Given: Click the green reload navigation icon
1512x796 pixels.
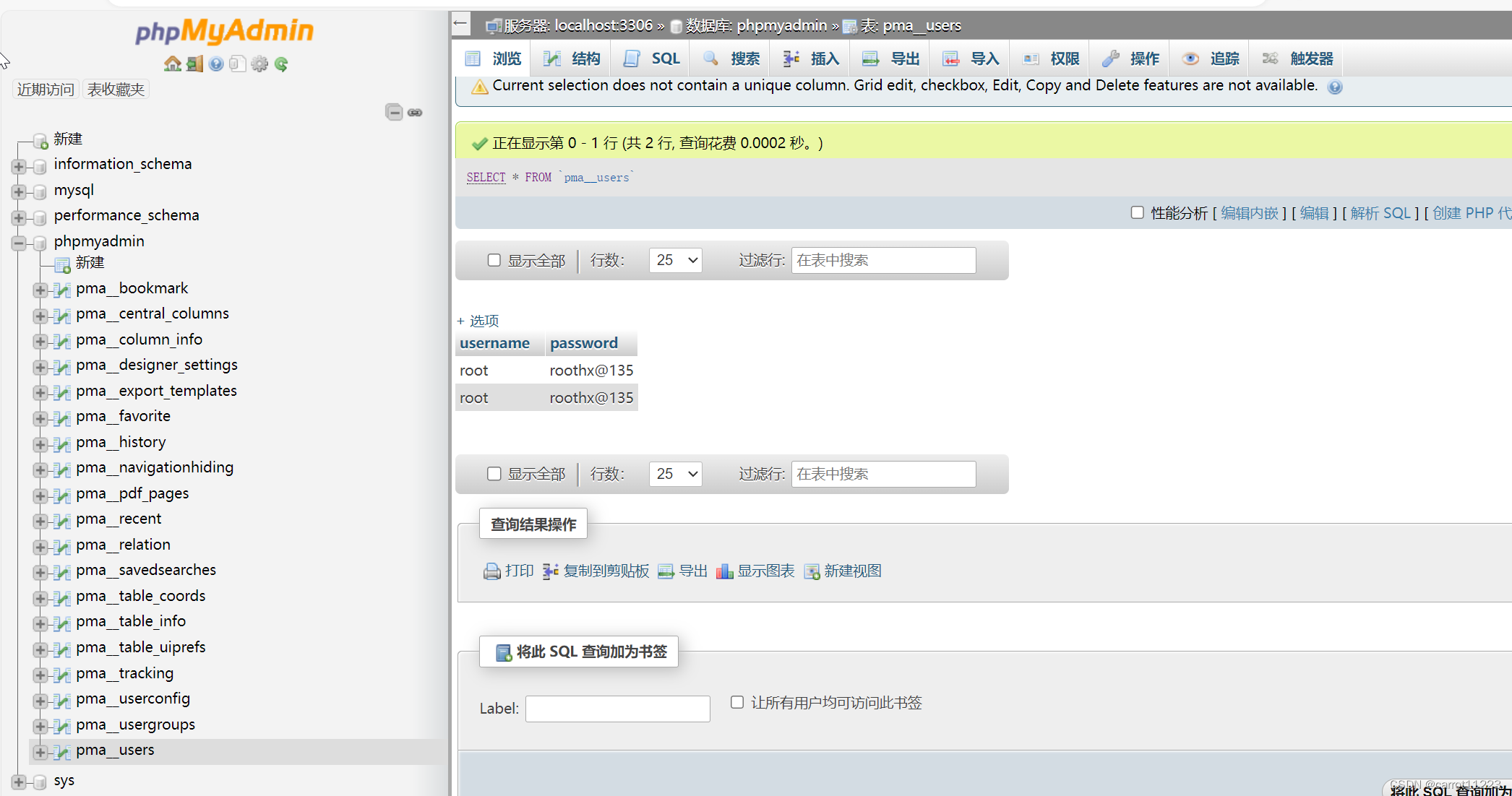Looking at the screenshot, I should (281, 64).
